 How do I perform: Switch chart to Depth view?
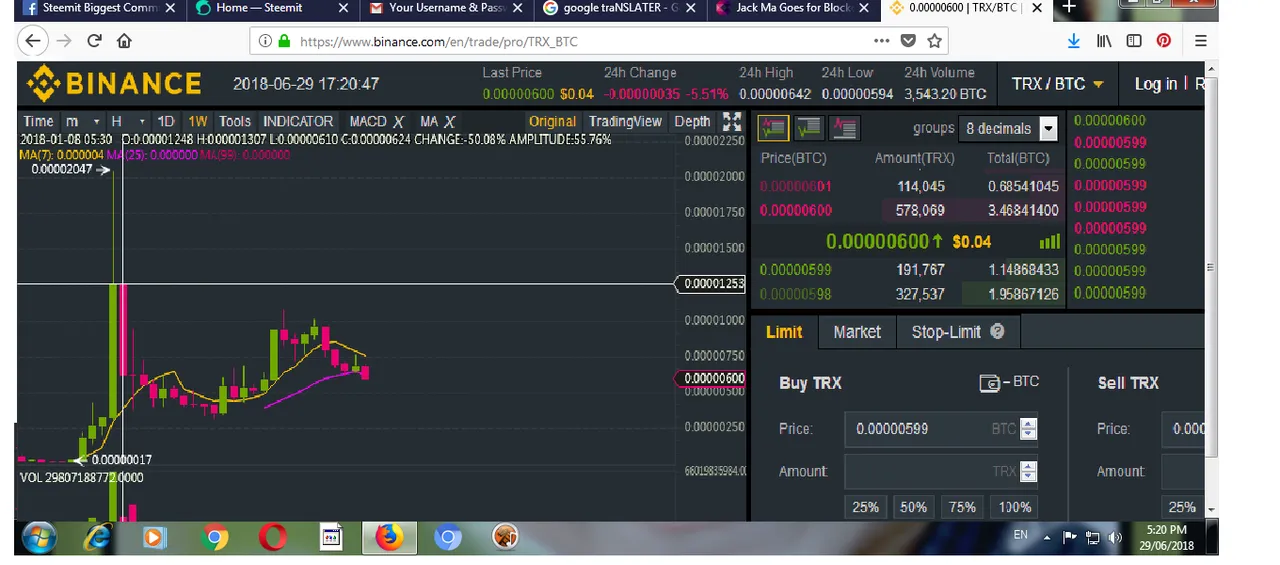[x=692, y=121]
